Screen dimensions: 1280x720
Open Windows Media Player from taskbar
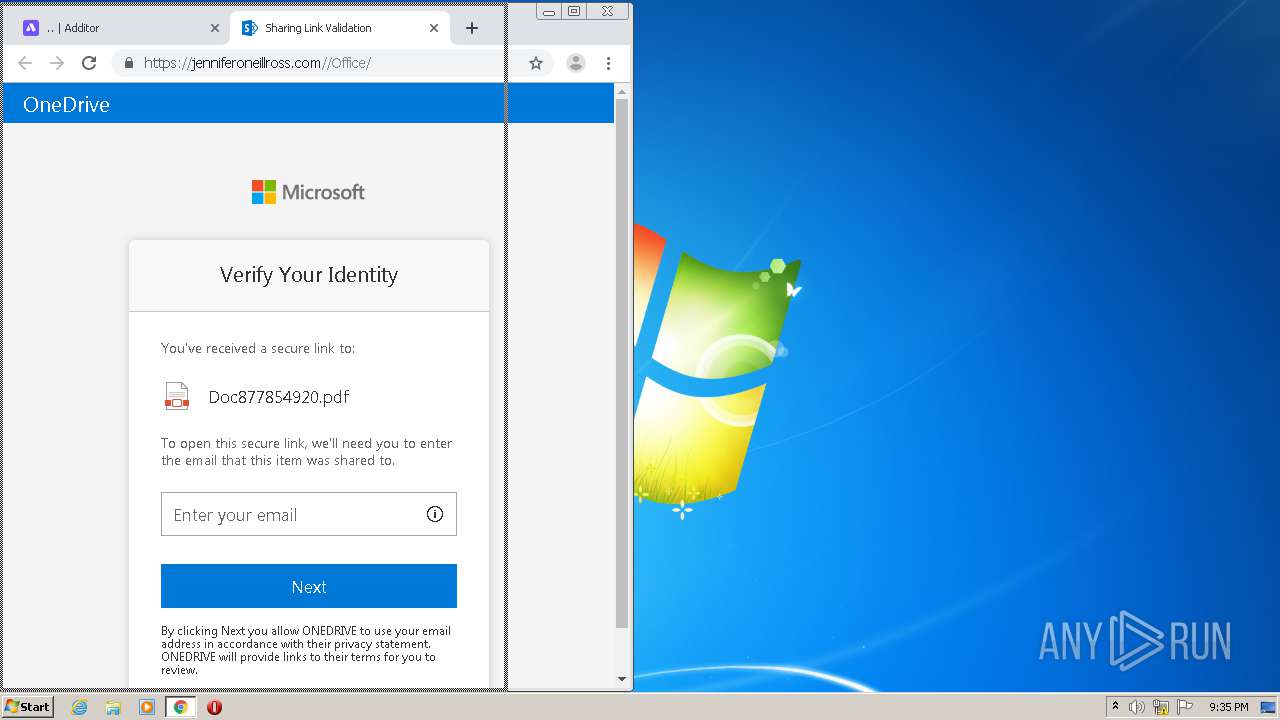[147, 707]
